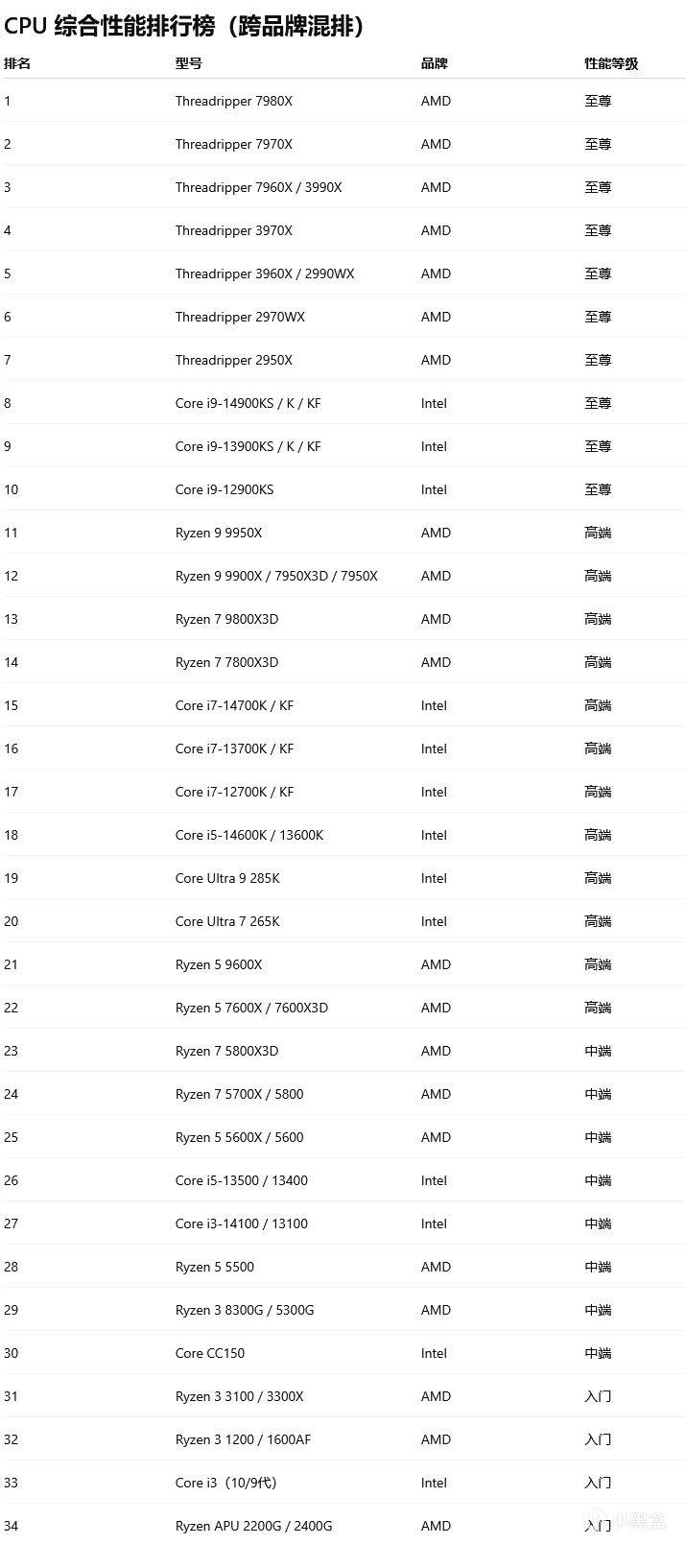The width and height of the screenshot is (686, 1568).
Task: Click the Ryzen 7 5800X3D model name
Action: pyautogui.click(x=227, y=1051)
